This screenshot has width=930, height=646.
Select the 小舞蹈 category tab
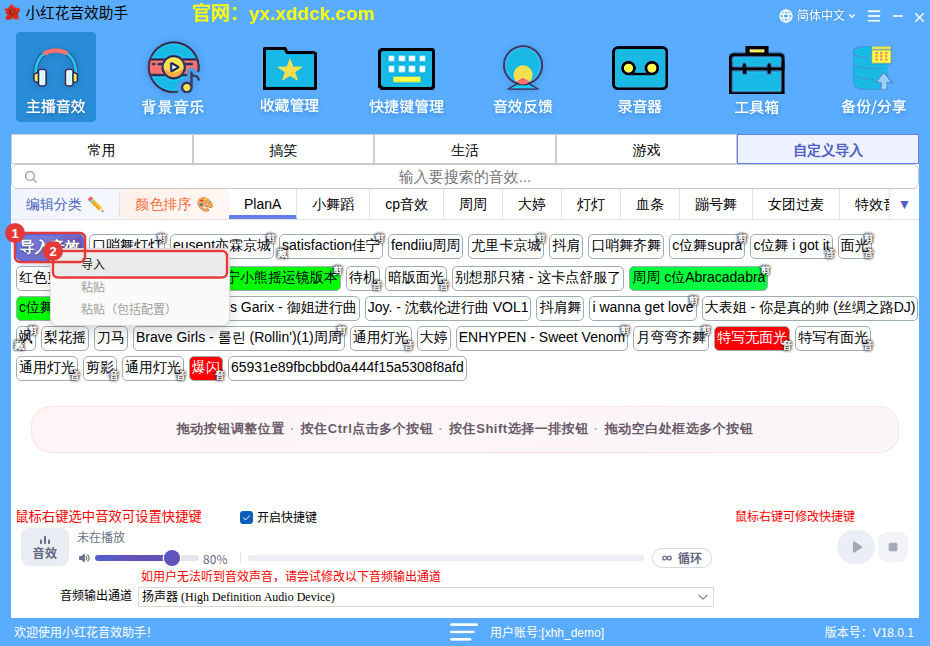333,205
